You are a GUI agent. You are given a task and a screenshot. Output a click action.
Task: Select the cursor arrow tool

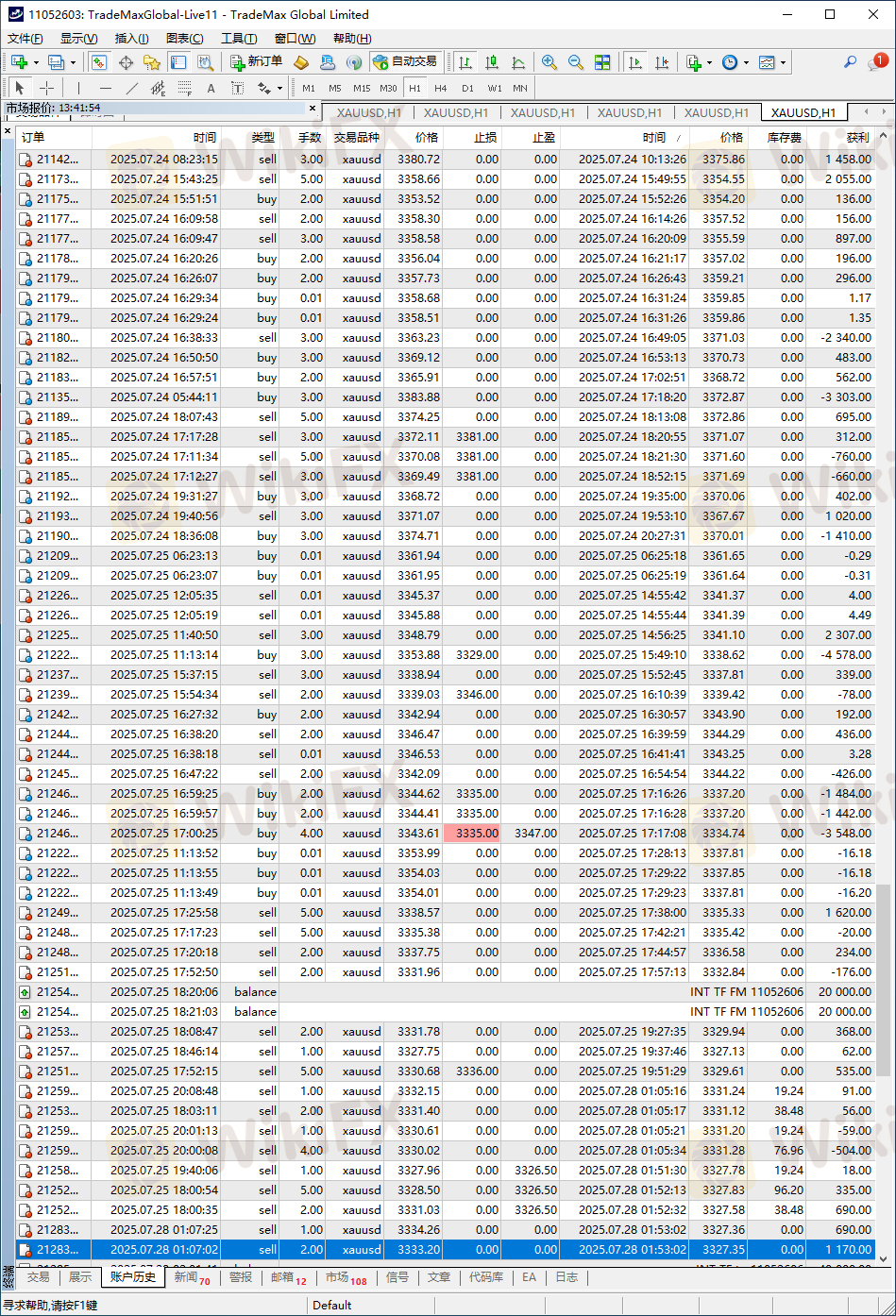[x=20, y=88]
